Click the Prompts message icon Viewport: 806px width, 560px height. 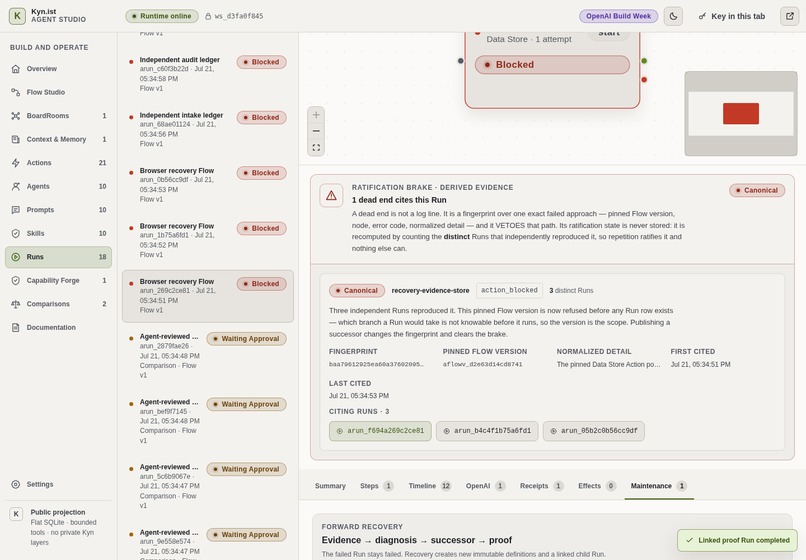pyautogui.click(x=16, y=210)
